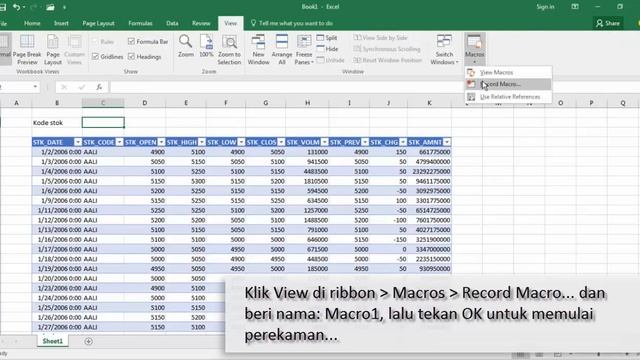Open the Formulas ribbon tab

[140, 23]
